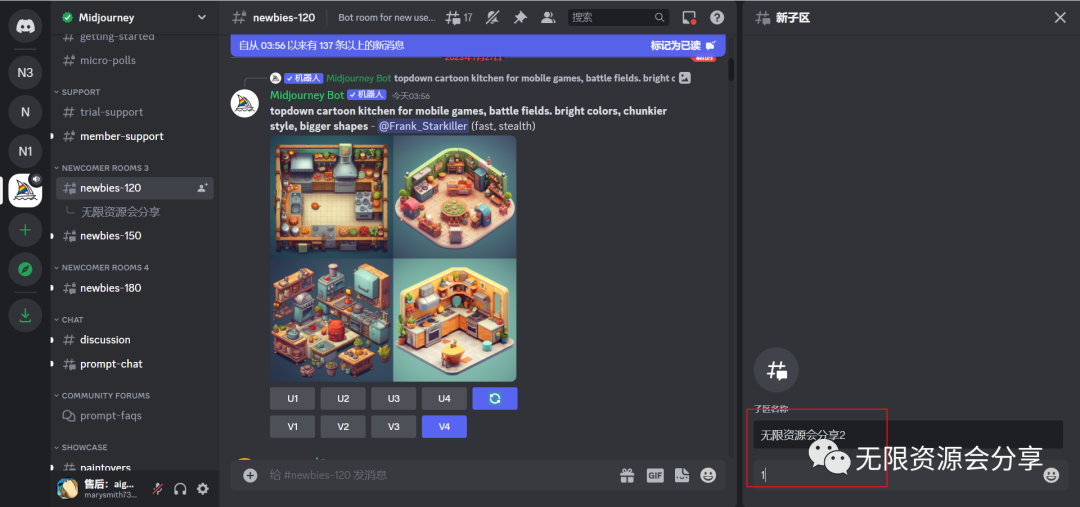Open pinned messages in the channel header
The image size is (1080, 507).
coord(520,18)
